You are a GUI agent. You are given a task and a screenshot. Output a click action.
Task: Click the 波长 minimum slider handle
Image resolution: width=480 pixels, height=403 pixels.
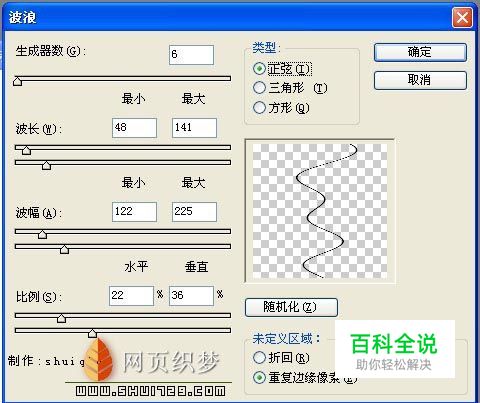[26, 150]
